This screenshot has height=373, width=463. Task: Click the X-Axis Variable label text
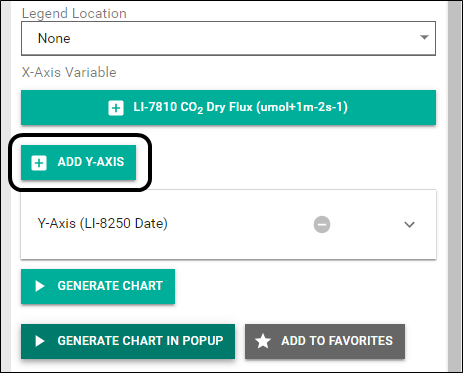tap(69, 72)
